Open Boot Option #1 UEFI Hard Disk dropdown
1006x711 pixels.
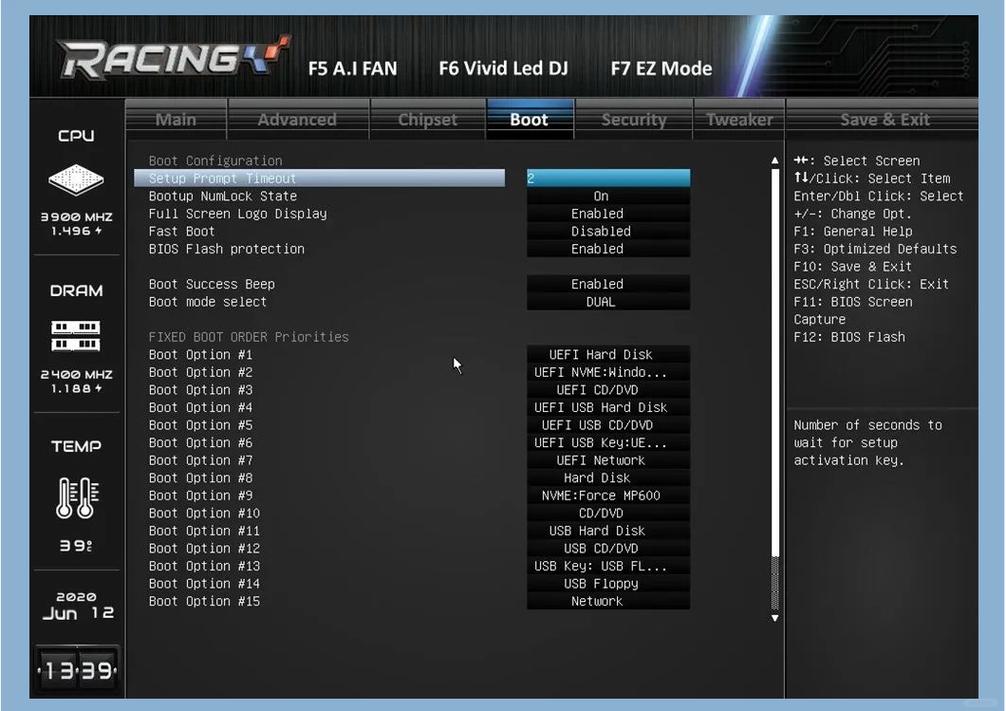608,355
